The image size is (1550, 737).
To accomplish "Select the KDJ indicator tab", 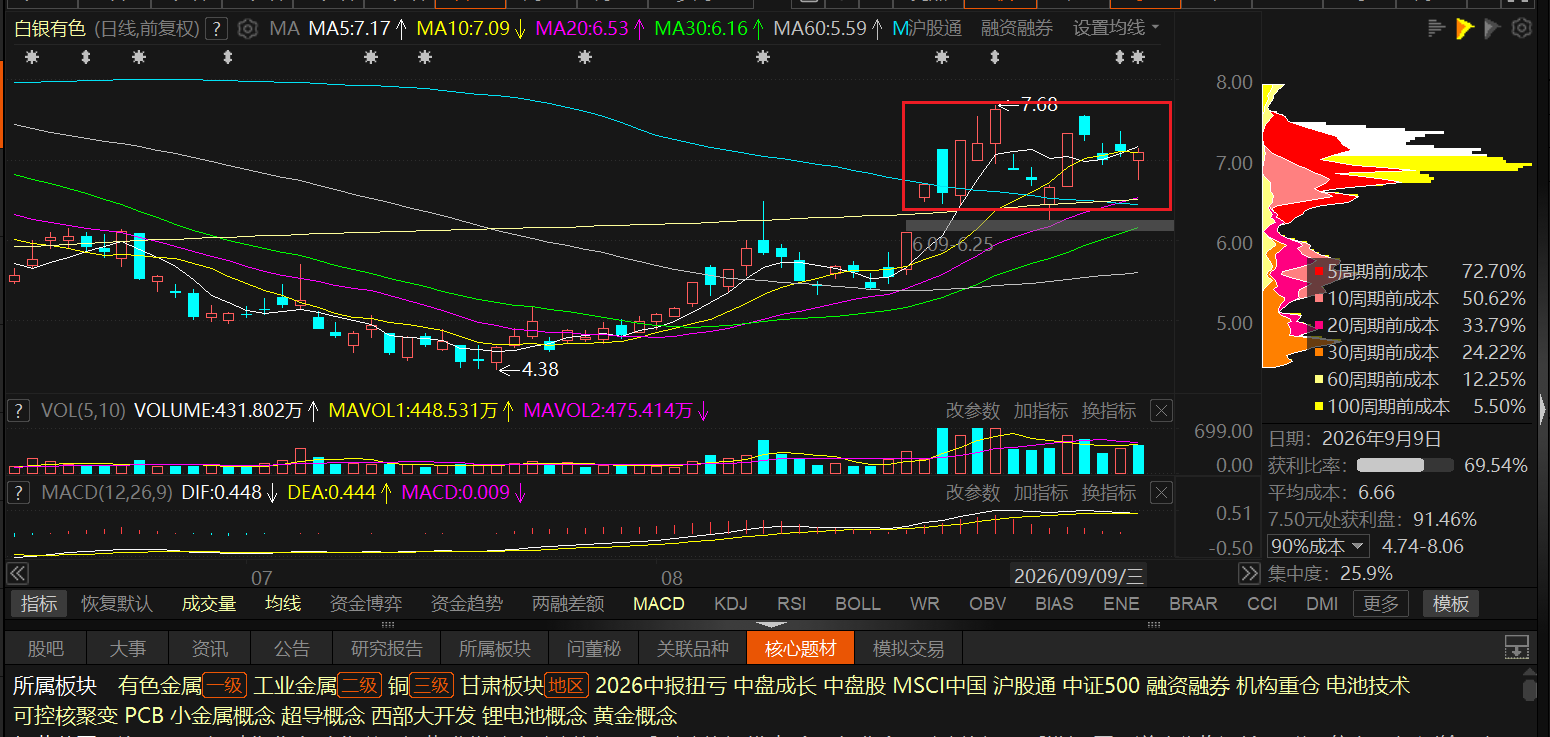I will coord(731,604).
